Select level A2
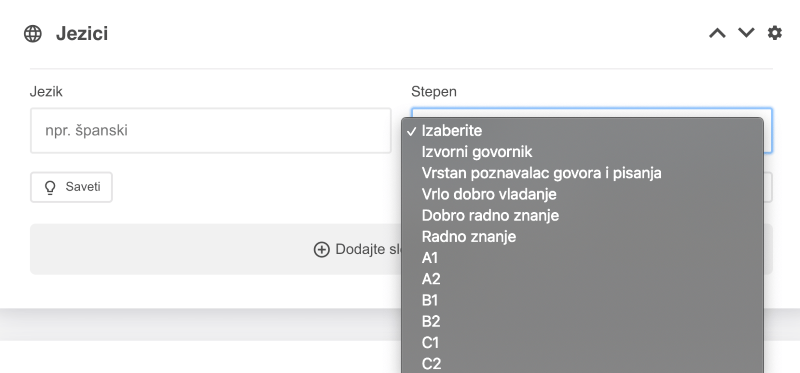Viewport: 800px width, 373px height. pyautogui.click(x=582, y=279)
